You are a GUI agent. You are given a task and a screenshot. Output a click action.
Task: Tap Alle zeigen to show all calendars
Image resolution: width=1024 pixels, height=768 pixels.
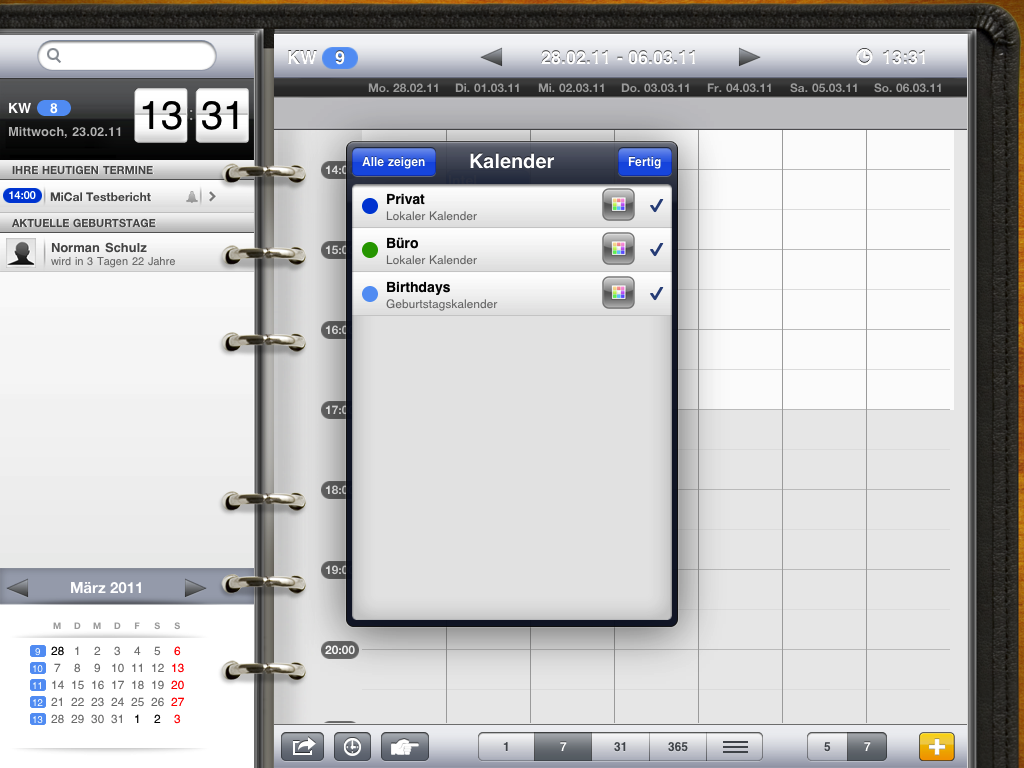click(392, 161)
